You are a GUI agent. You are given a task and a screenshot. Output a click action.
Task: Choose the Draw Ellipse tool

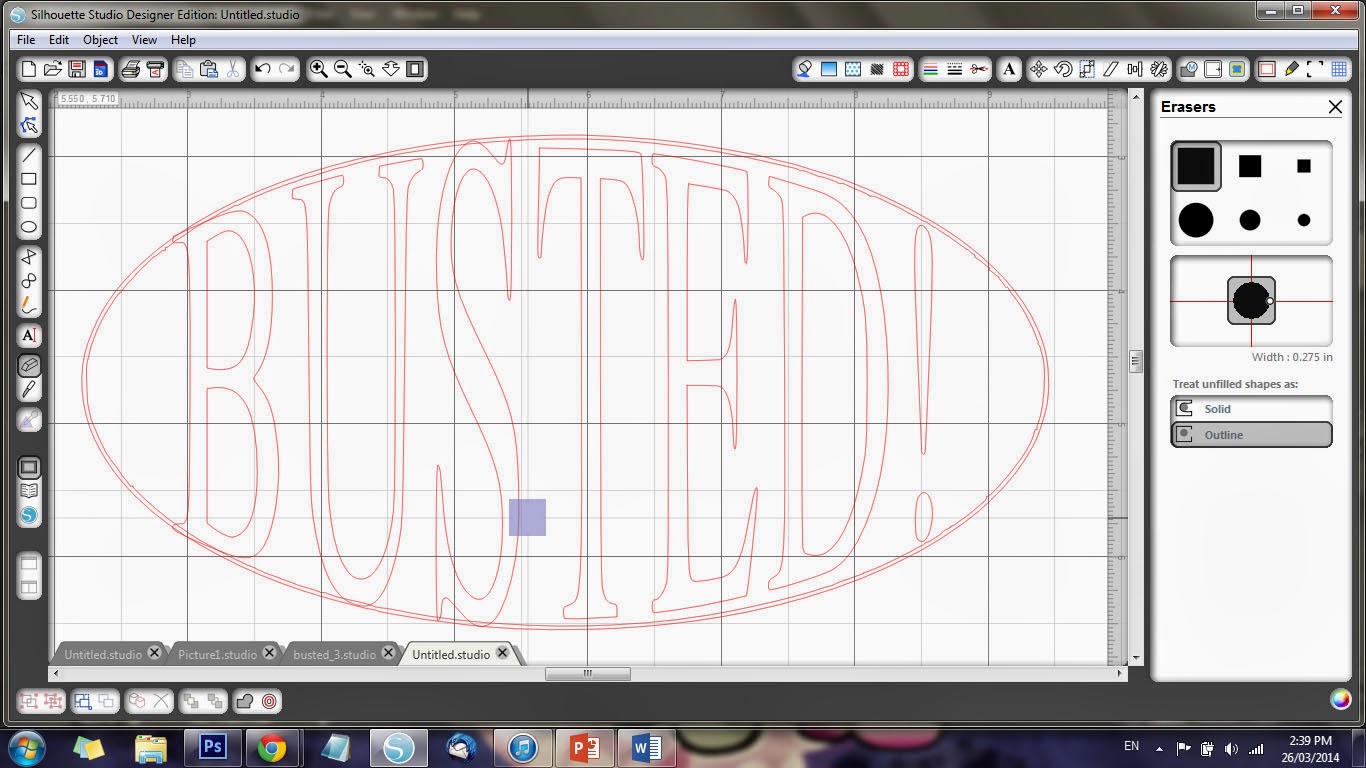(29, 227)
